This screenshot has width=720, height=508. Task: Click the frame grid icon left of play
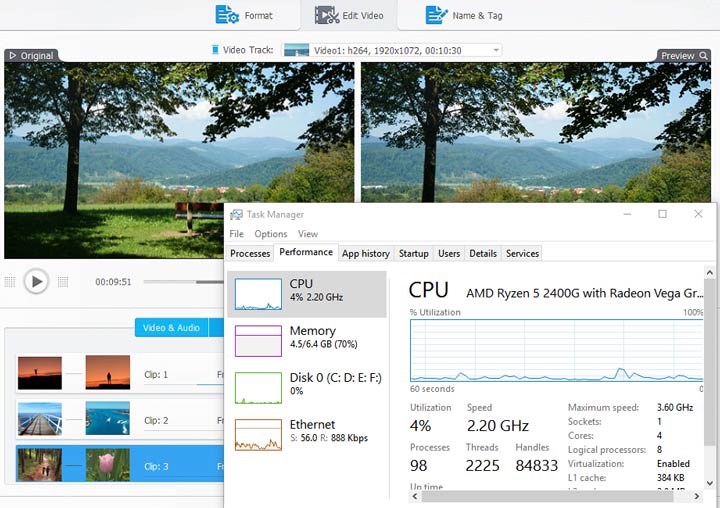pyautogui.click(x=10, y=282)
